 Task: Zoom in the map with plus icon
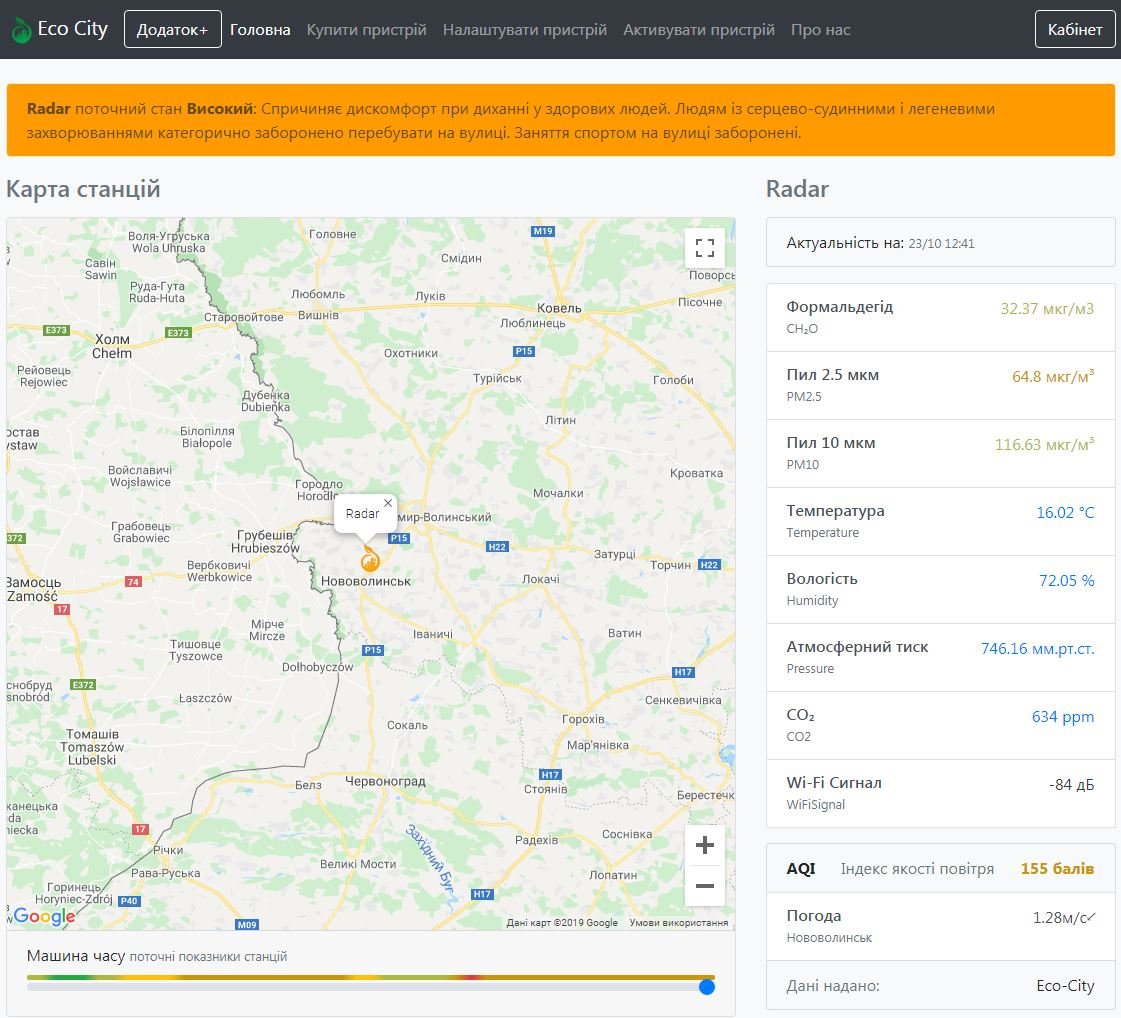(704, 845)
